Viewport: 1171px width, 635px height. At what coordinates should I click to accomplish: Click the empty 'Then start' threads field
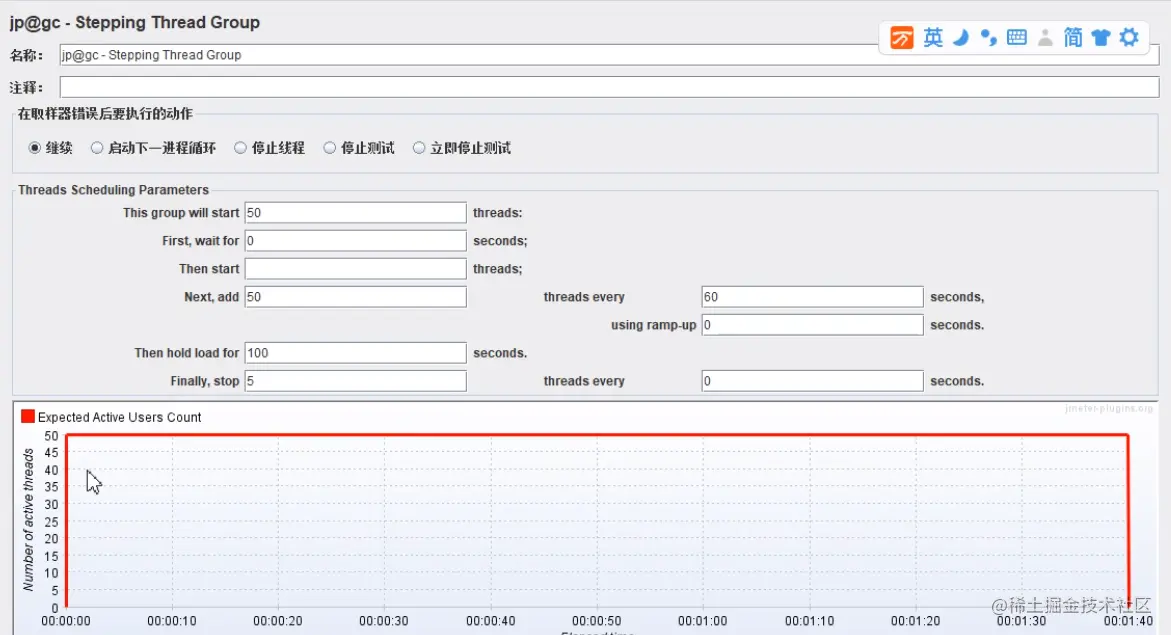click(x=355, y=268)
